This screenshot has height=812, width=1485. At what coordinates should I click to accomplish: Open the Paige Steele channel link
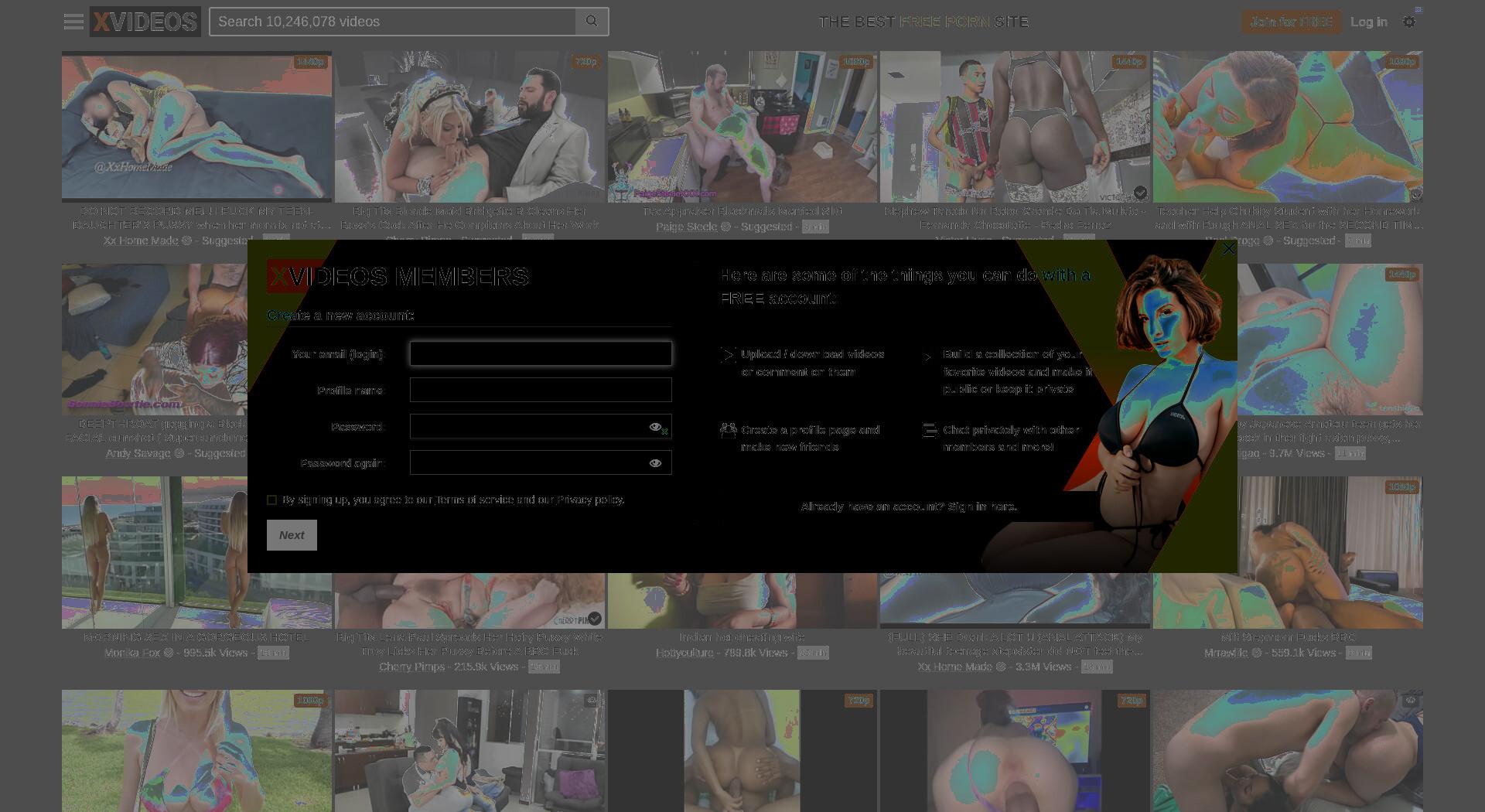tap(687, 227)
